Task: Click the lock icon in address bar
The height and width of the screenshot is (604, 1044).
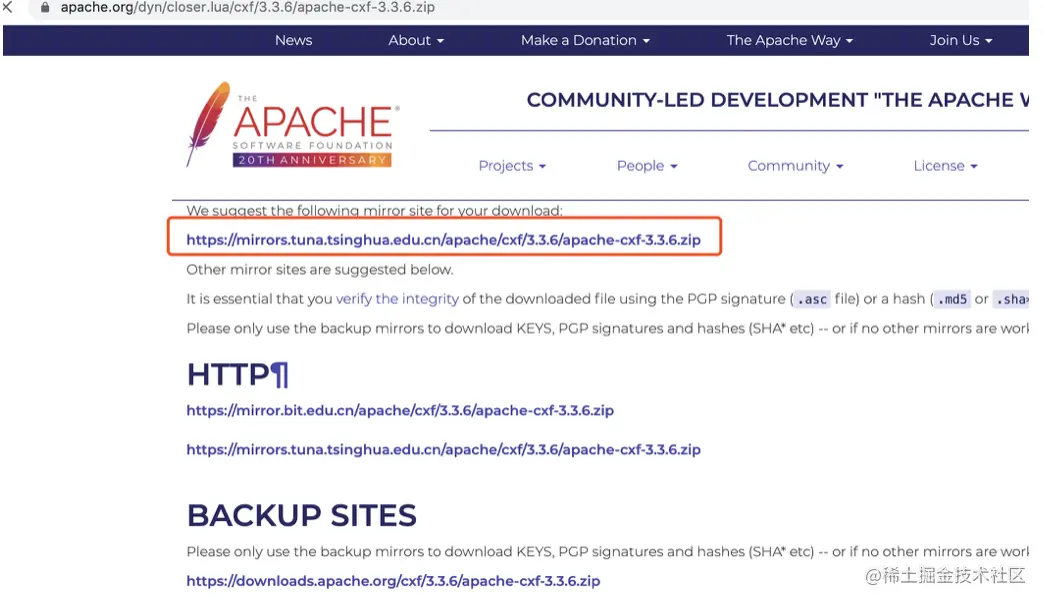Action: tap(45, 8)
